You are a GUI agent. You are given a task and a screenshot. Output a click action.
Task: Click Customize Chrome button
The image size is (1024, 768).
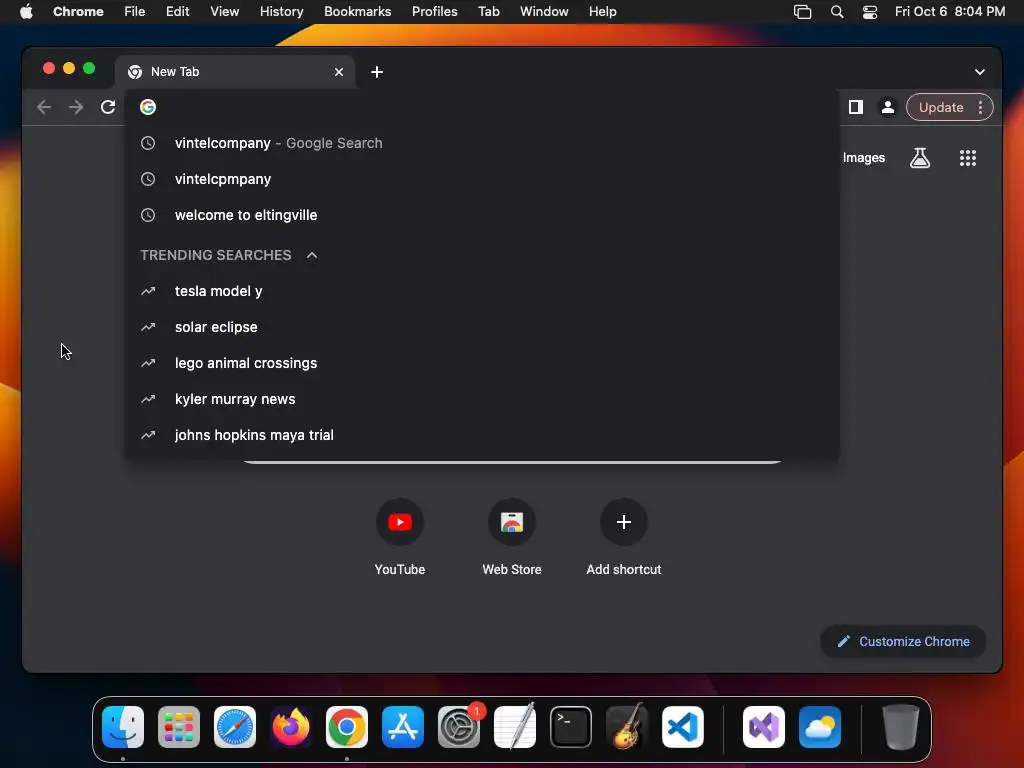(903, 641)
